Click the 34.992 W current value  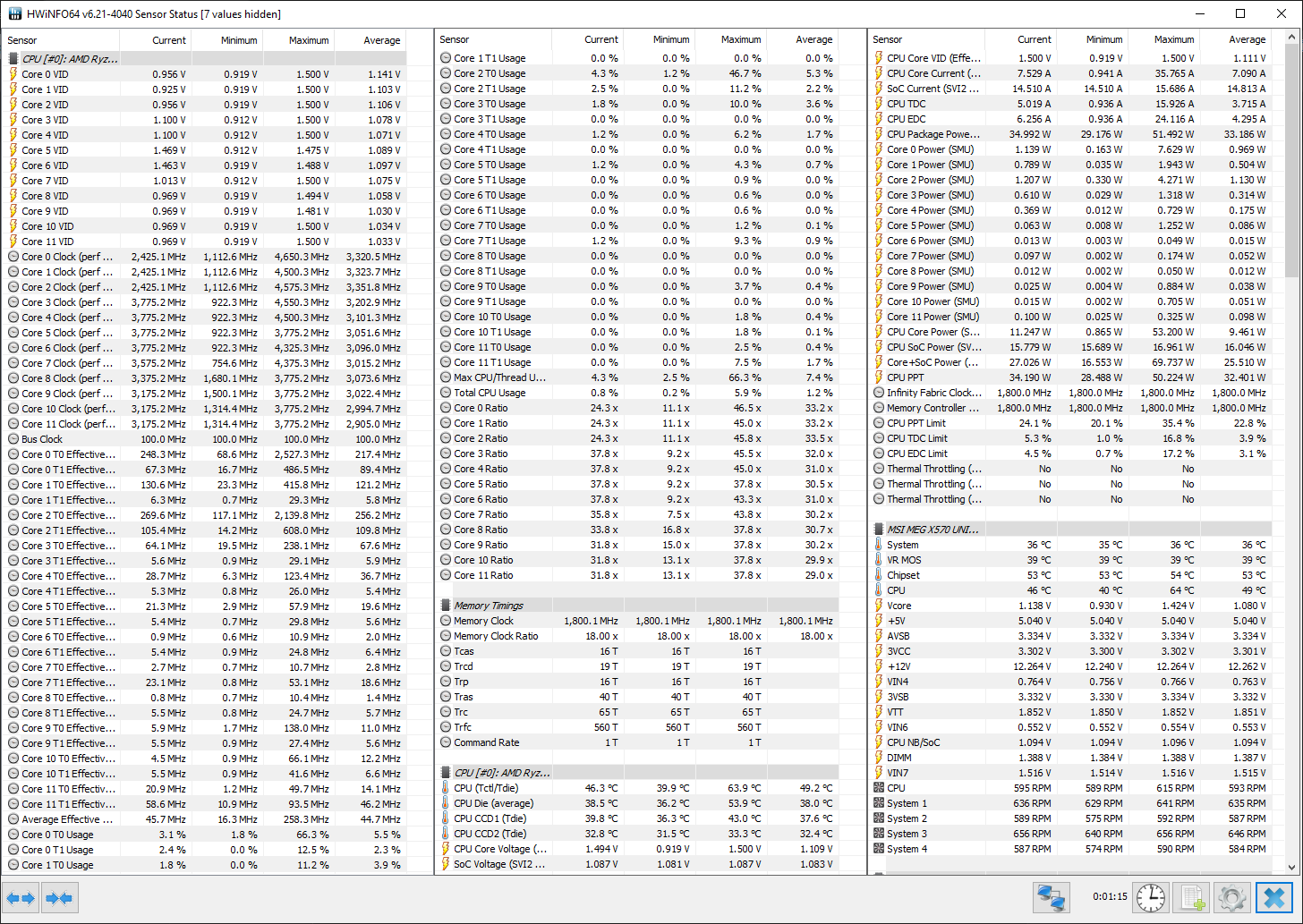(x=1030, y=134)
